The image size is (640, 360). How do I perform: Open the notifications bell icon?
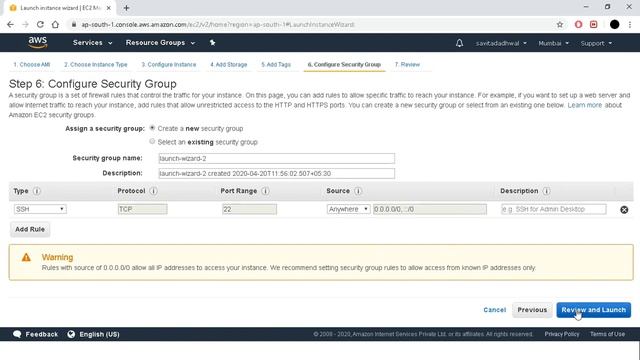tap(459, 43)
